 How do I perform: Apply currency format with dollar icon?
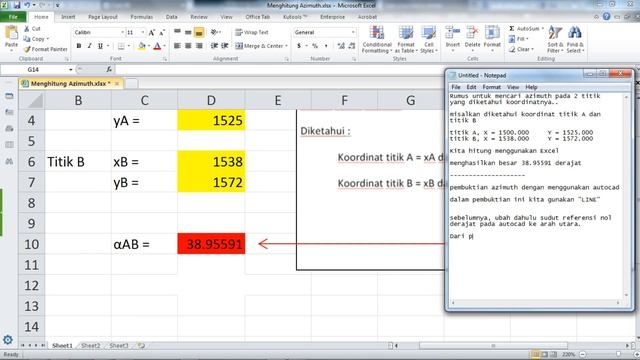click(299, 46)
